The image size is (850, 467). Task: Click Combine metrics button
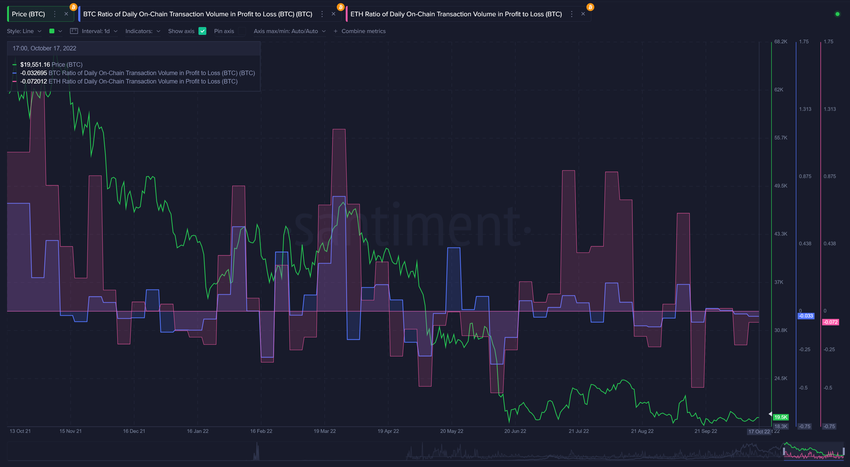coord(365,31)
